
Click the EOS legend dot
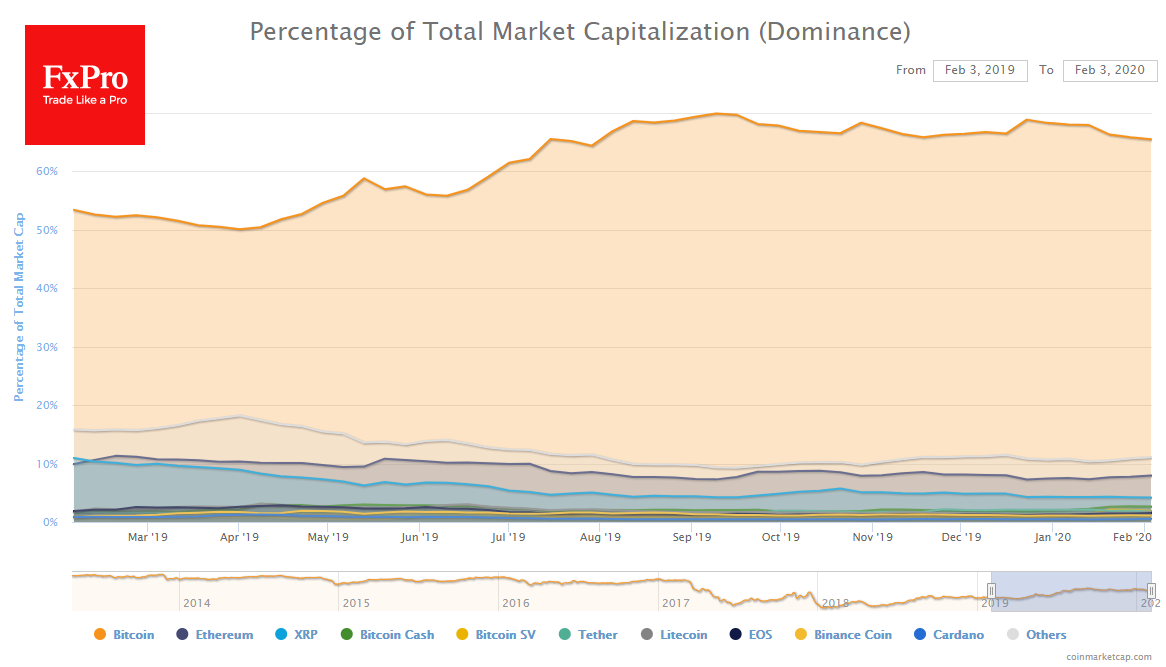click(x=735, y=635)
